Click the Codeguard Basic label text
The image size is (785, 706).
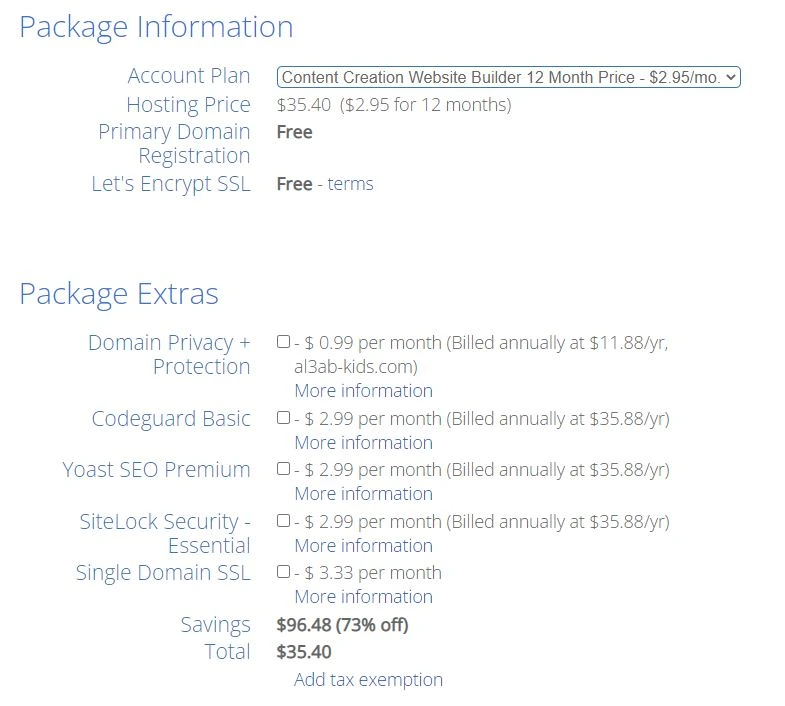tap(171, 418)
